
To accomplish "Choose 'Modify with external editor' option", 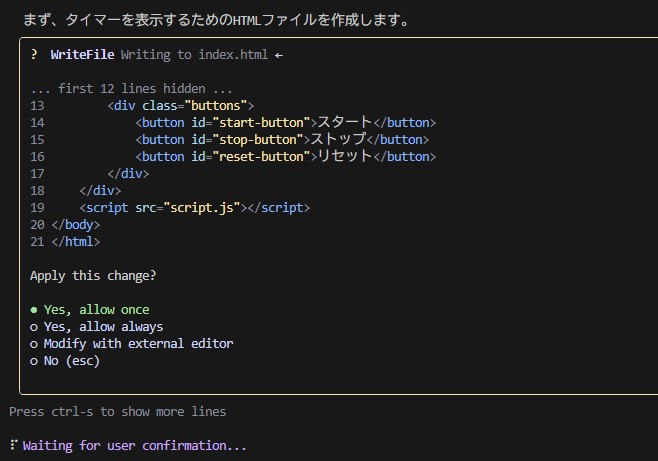I will 131,344.
